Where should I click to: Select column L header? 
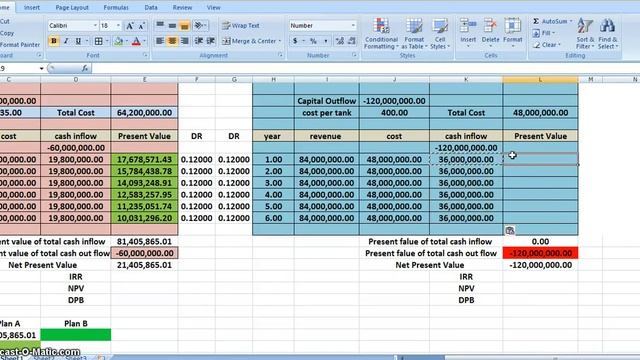pos(540,80)
